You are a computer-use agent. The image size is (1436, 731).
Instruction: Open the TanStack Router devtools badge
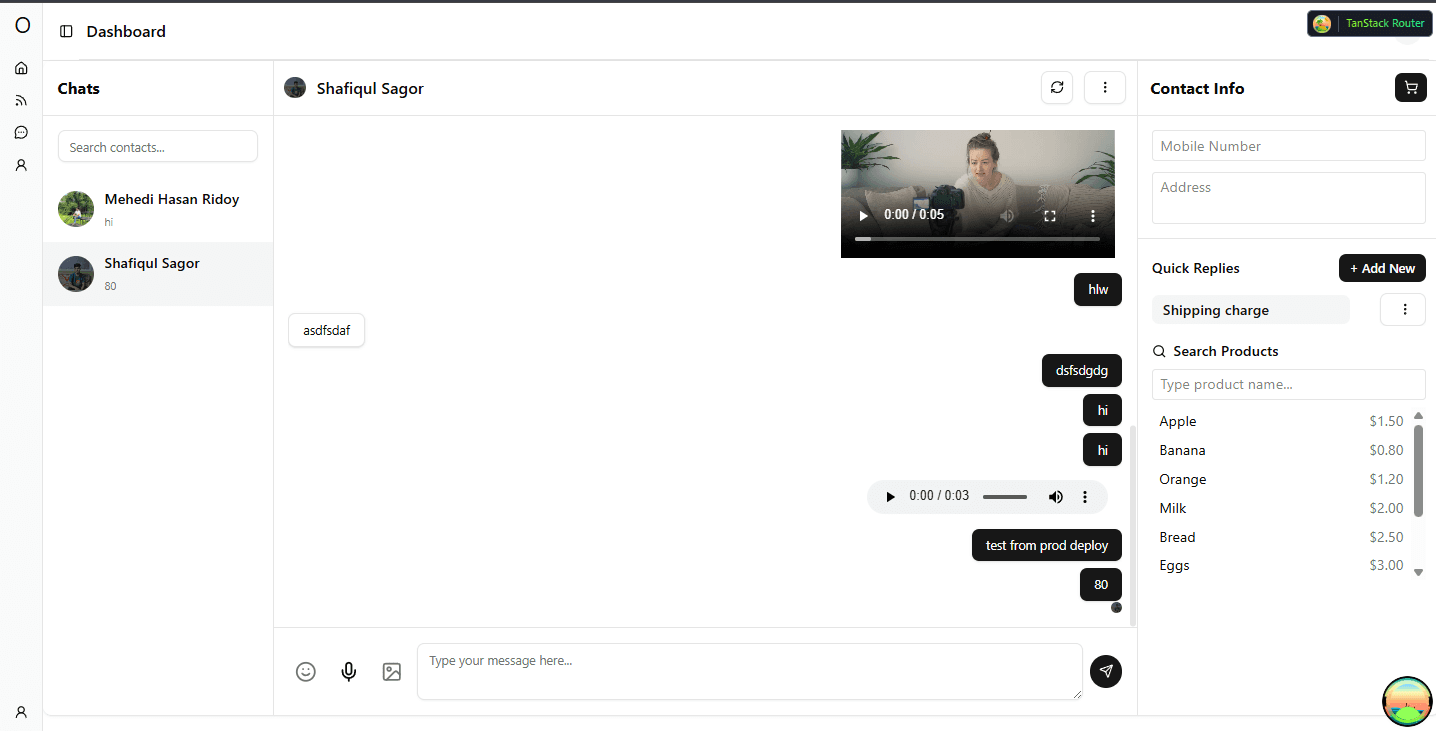click(1370, 23)
